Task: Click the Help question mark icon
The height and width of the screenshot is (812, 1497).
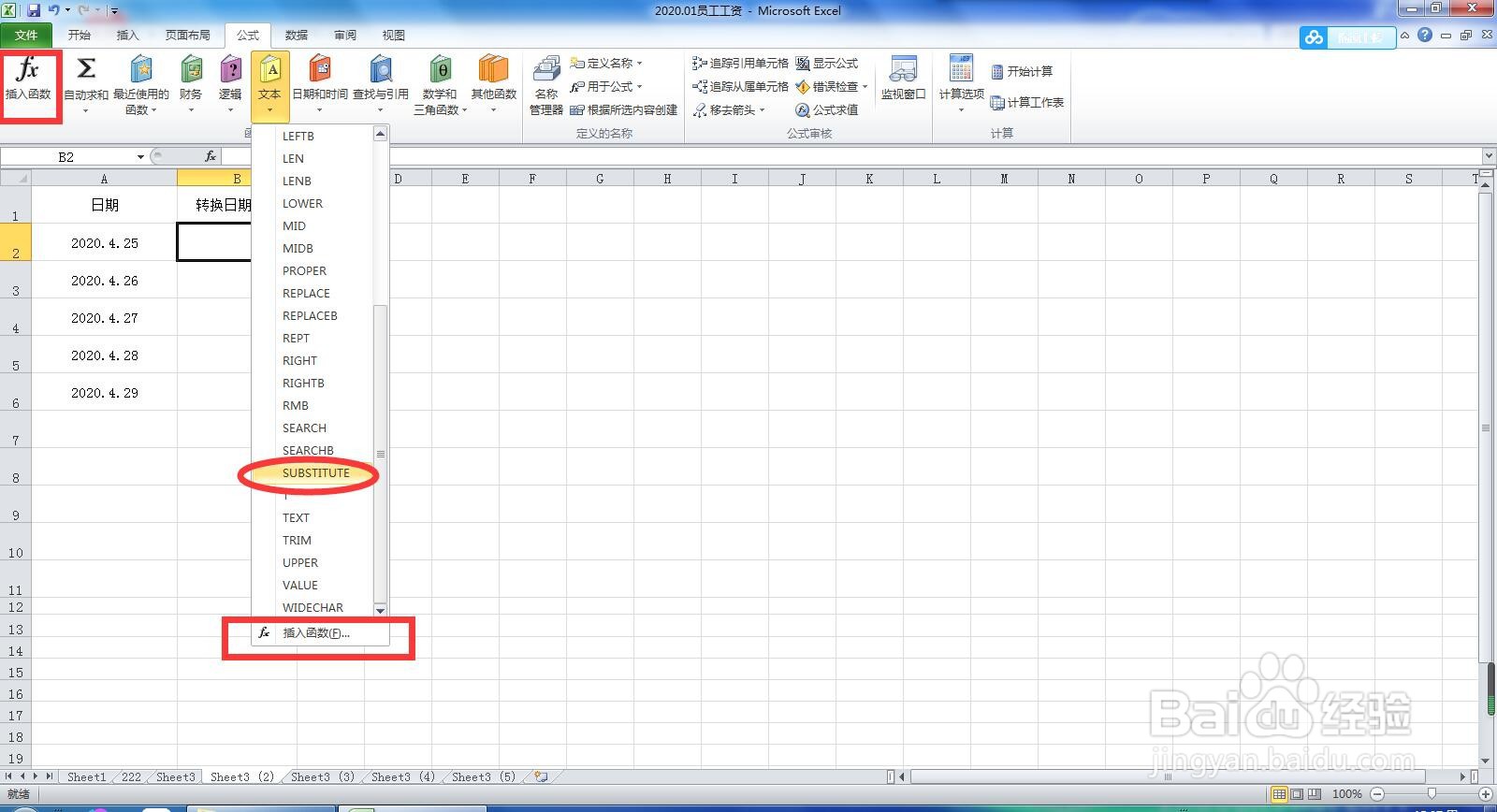Action: [x=1424, y=36]
